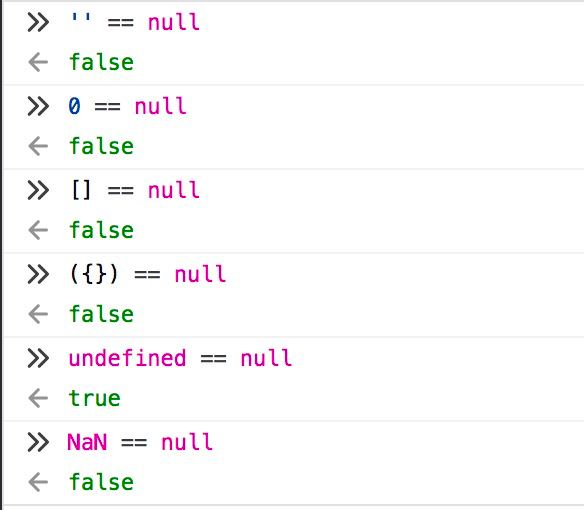The image size is (584, 510).
Task: Click the empty string literal ''
Action: [81, 18]
